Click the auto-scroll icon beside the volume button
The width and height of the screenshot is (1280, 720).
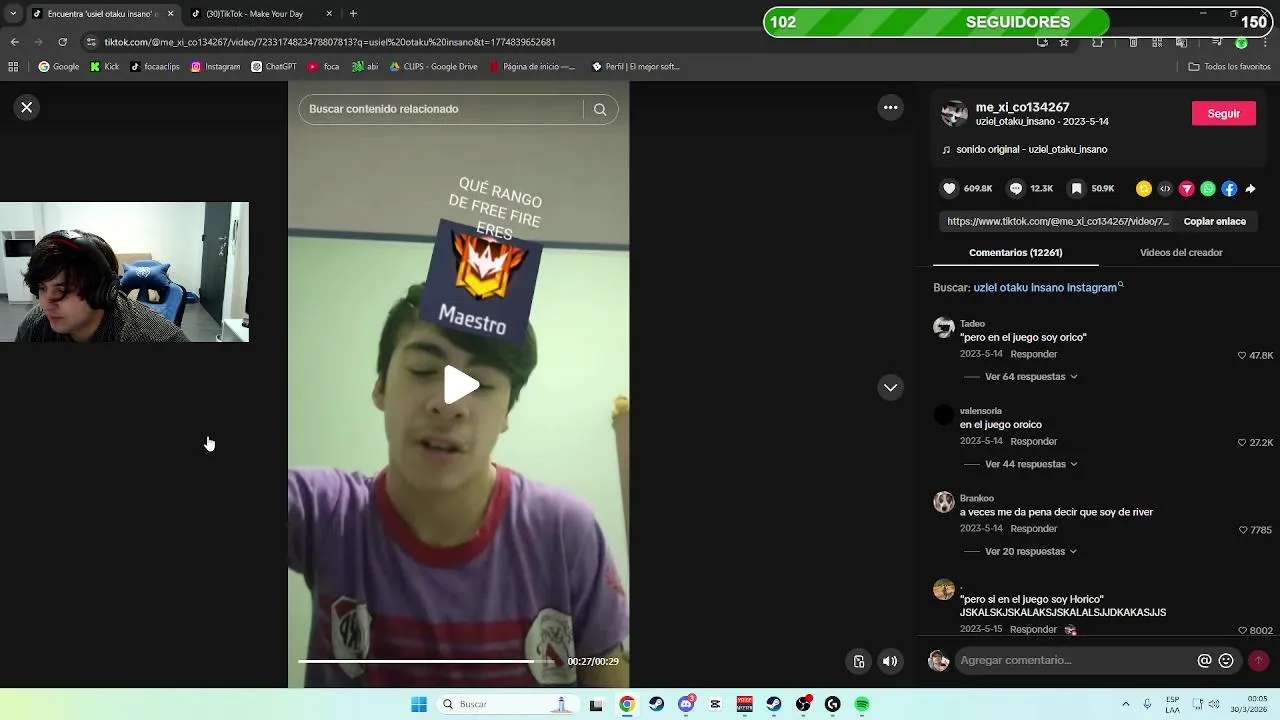click(x=859, y=661)
